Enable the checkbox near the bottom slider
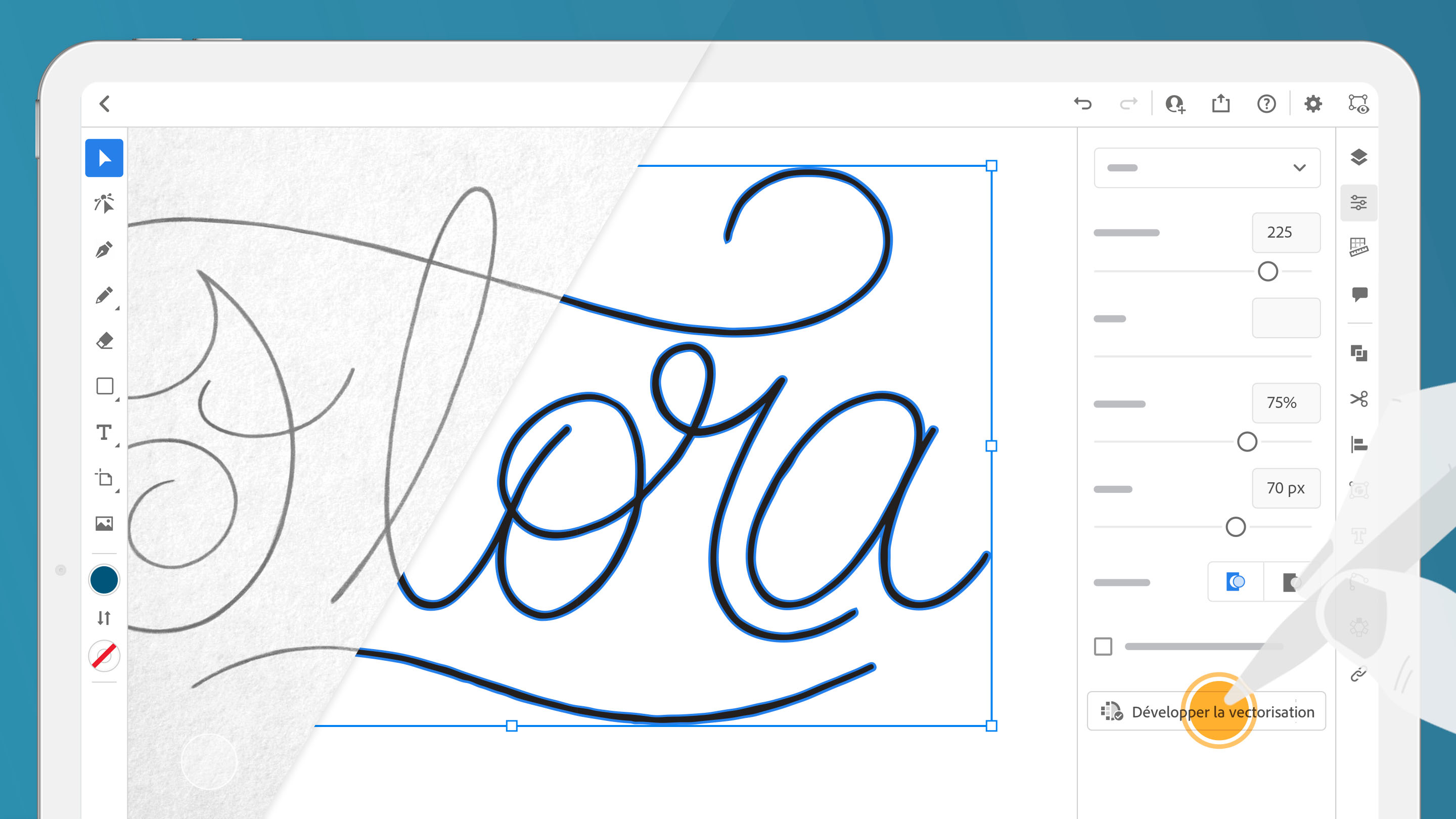 pyautogui.click(x=1102, y=647)
